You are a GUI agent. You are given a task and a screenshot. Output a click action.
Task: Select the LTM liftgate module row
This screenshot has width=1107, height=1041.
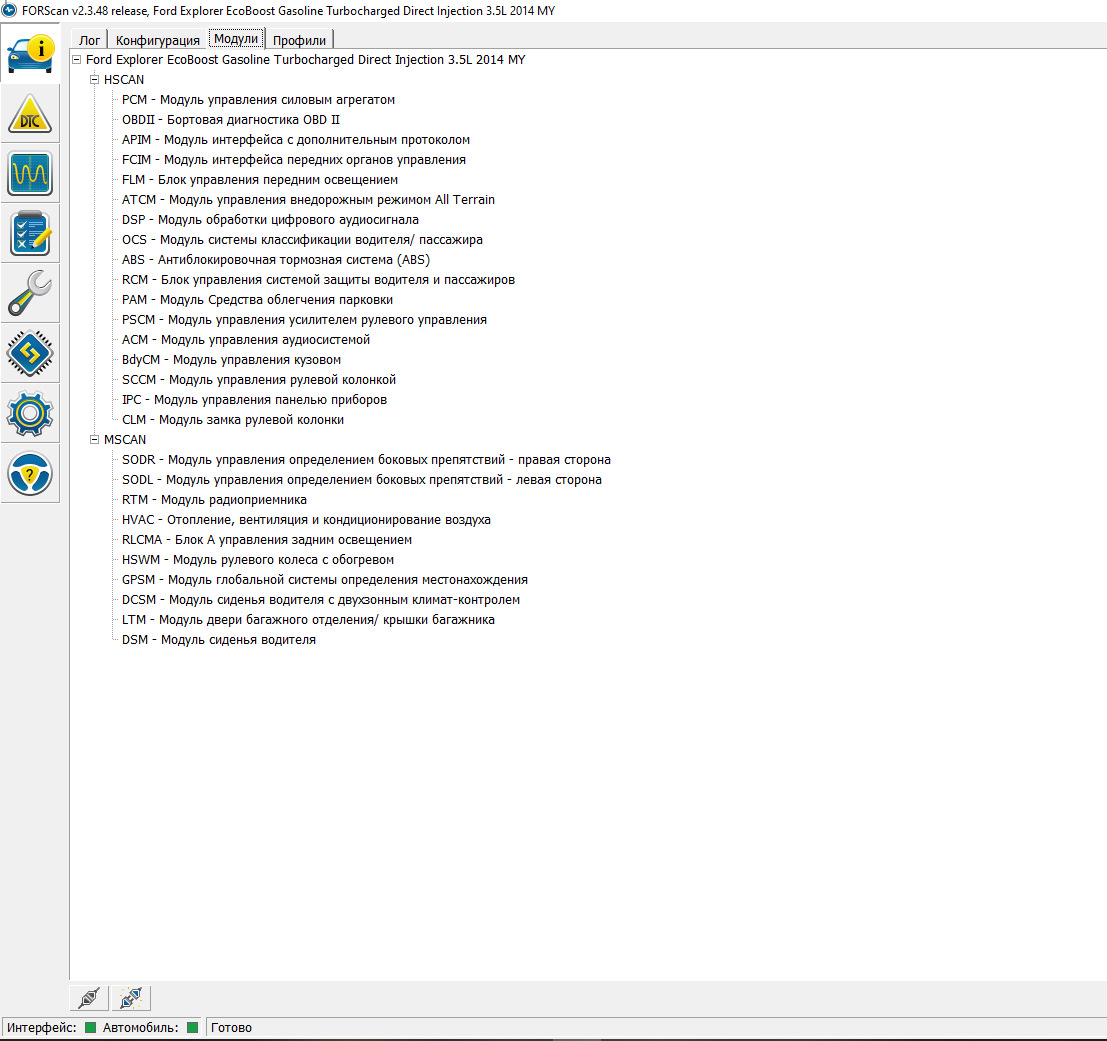pyautogui.click(x=309, y=620)
